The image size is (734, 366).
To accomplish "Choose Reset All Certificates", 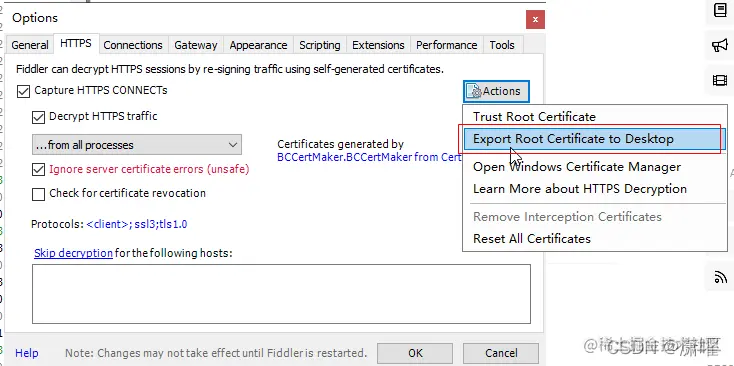I will pos(595,239).
